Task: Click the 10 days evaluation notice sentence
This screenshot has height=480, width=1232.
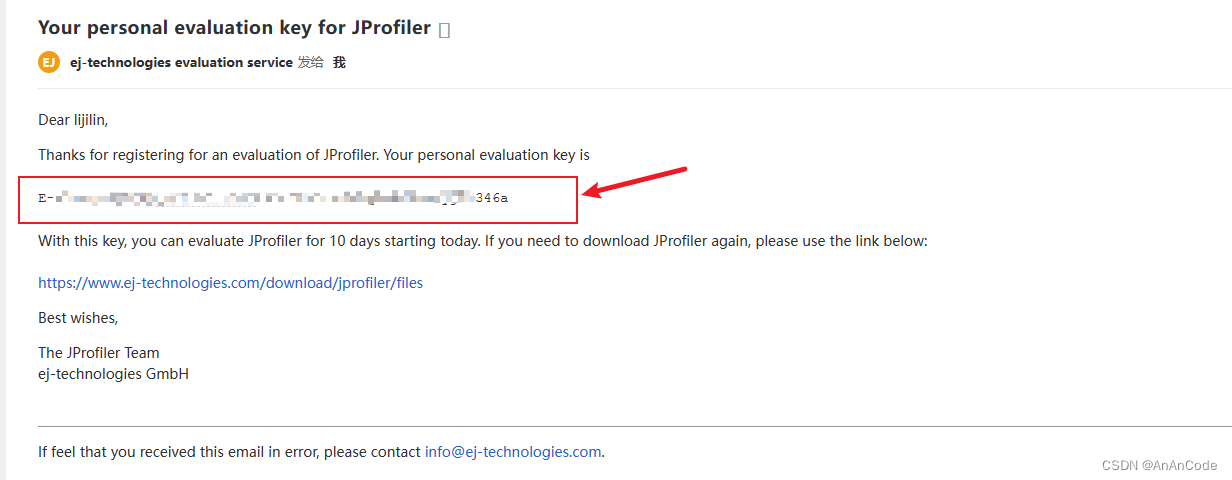Action: coord(483,241)
